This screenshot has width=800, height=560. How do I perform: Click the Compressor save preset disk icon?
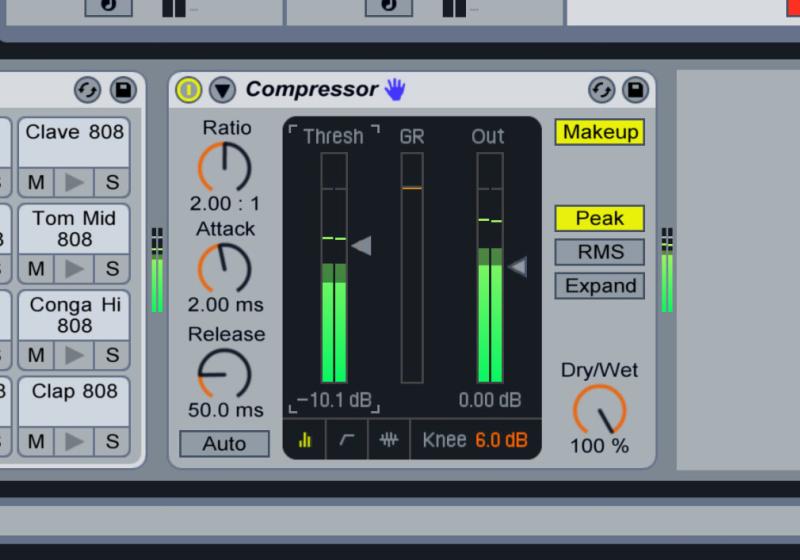pos(634,90)
